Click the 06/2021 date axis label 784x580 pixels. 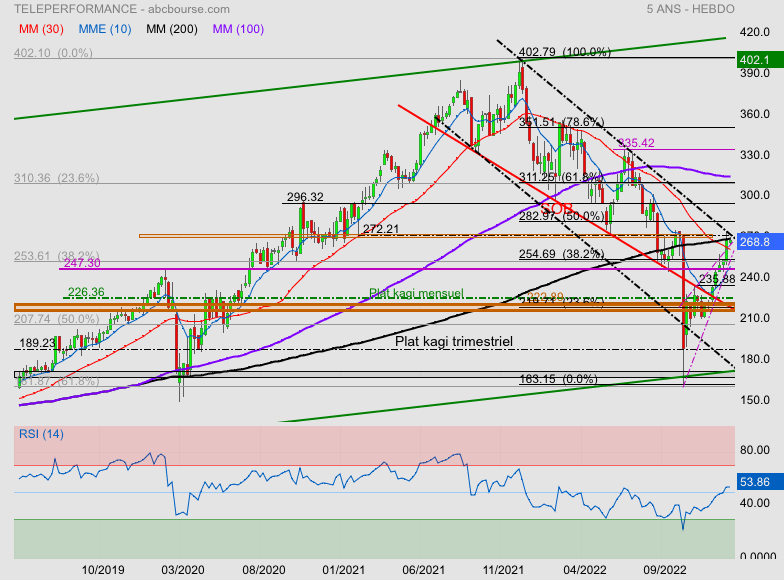pyautogui.click(x=424, y=570)
